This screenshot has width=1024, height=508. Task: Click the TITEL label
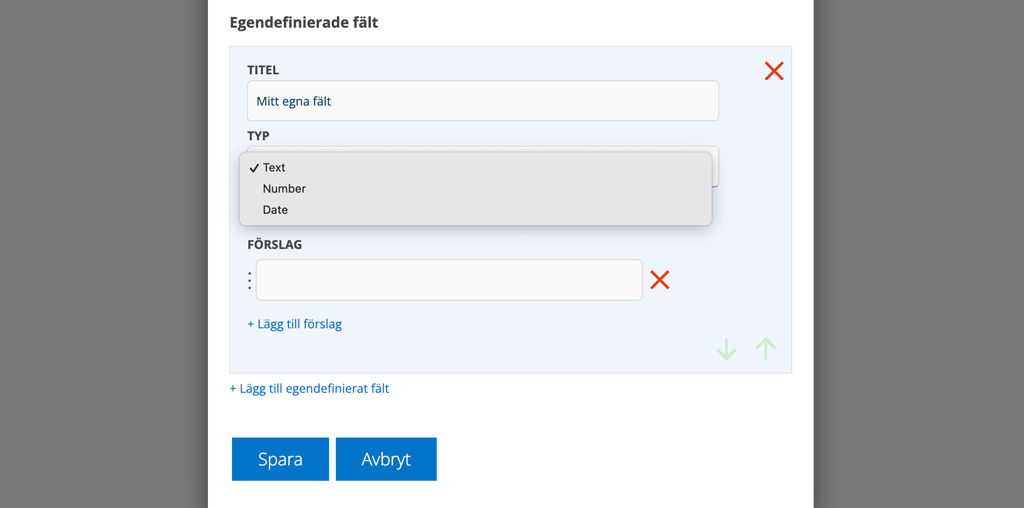click(263, 70)
